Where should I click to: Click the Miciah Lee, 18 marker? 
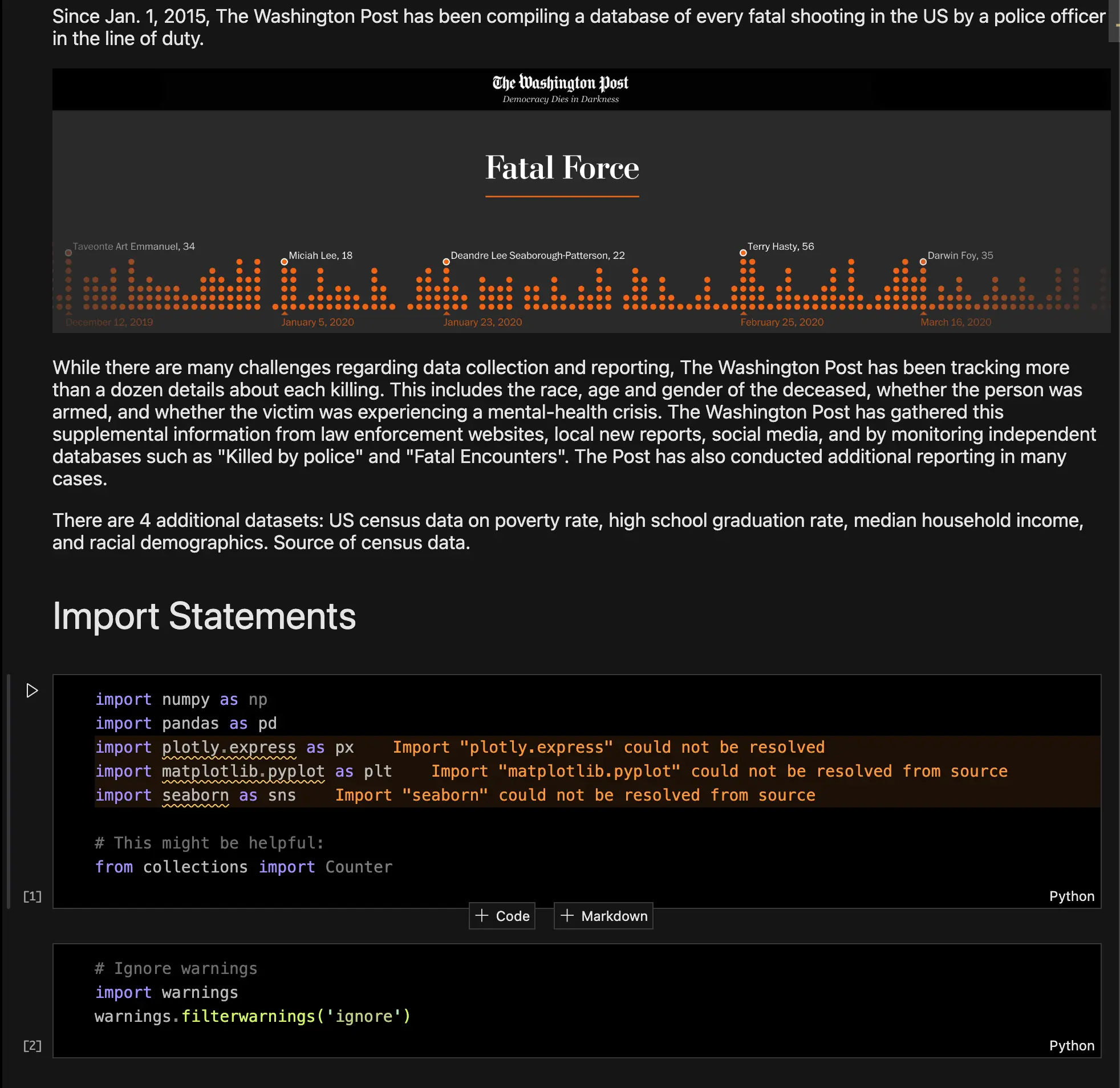(284, 262)
